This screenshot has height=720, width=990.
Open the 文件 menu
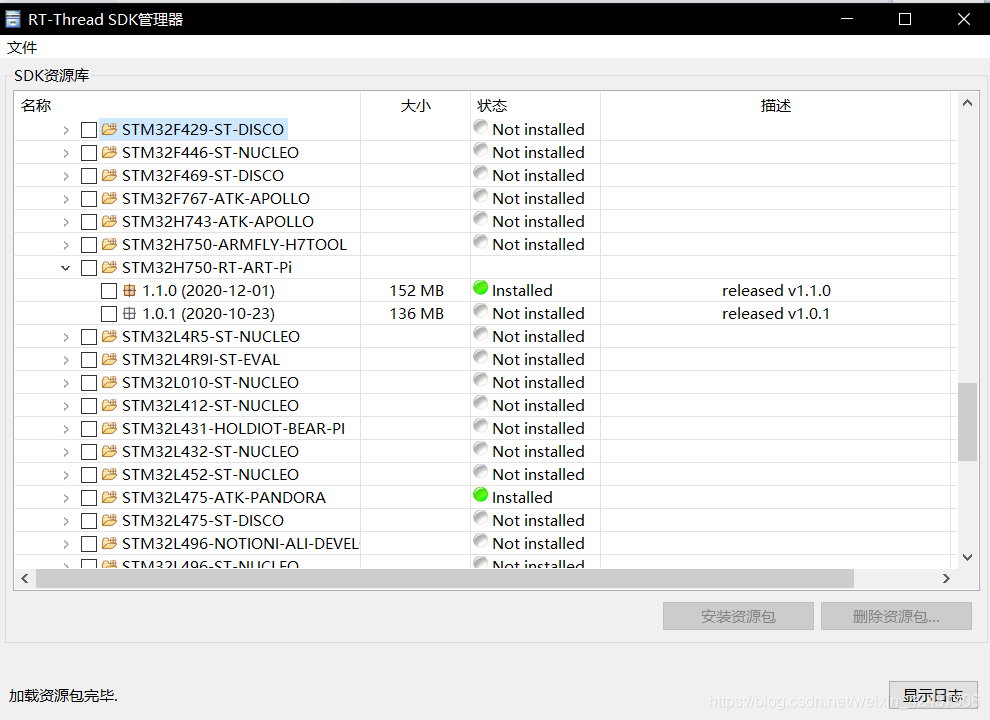[x=22, y=47]
